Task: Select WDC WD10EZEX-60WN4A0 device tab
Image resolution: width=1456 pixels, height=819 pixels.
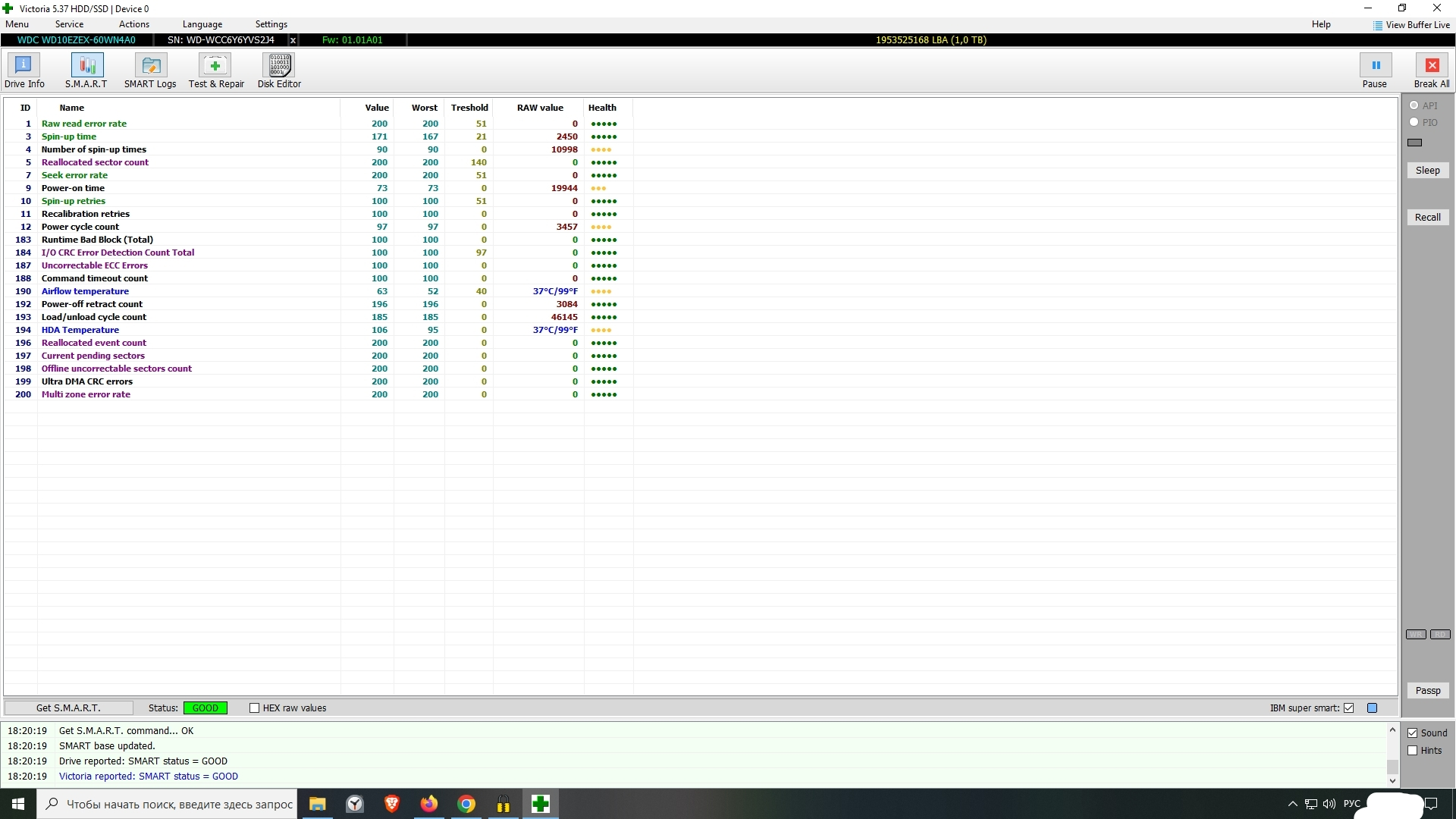Action: (x=77, y=40)
